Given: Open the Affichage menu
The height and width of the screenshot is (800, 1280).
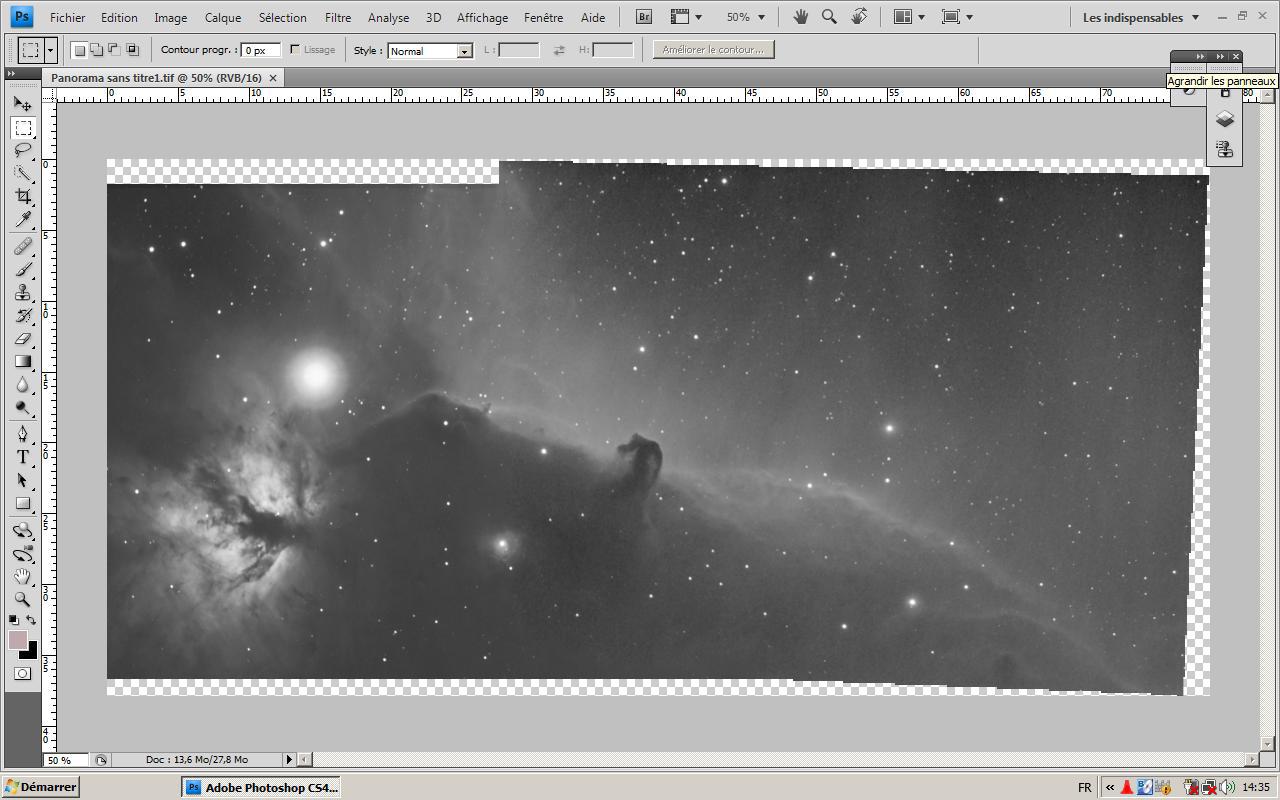Looking at the screenshot, I should 482,17.
